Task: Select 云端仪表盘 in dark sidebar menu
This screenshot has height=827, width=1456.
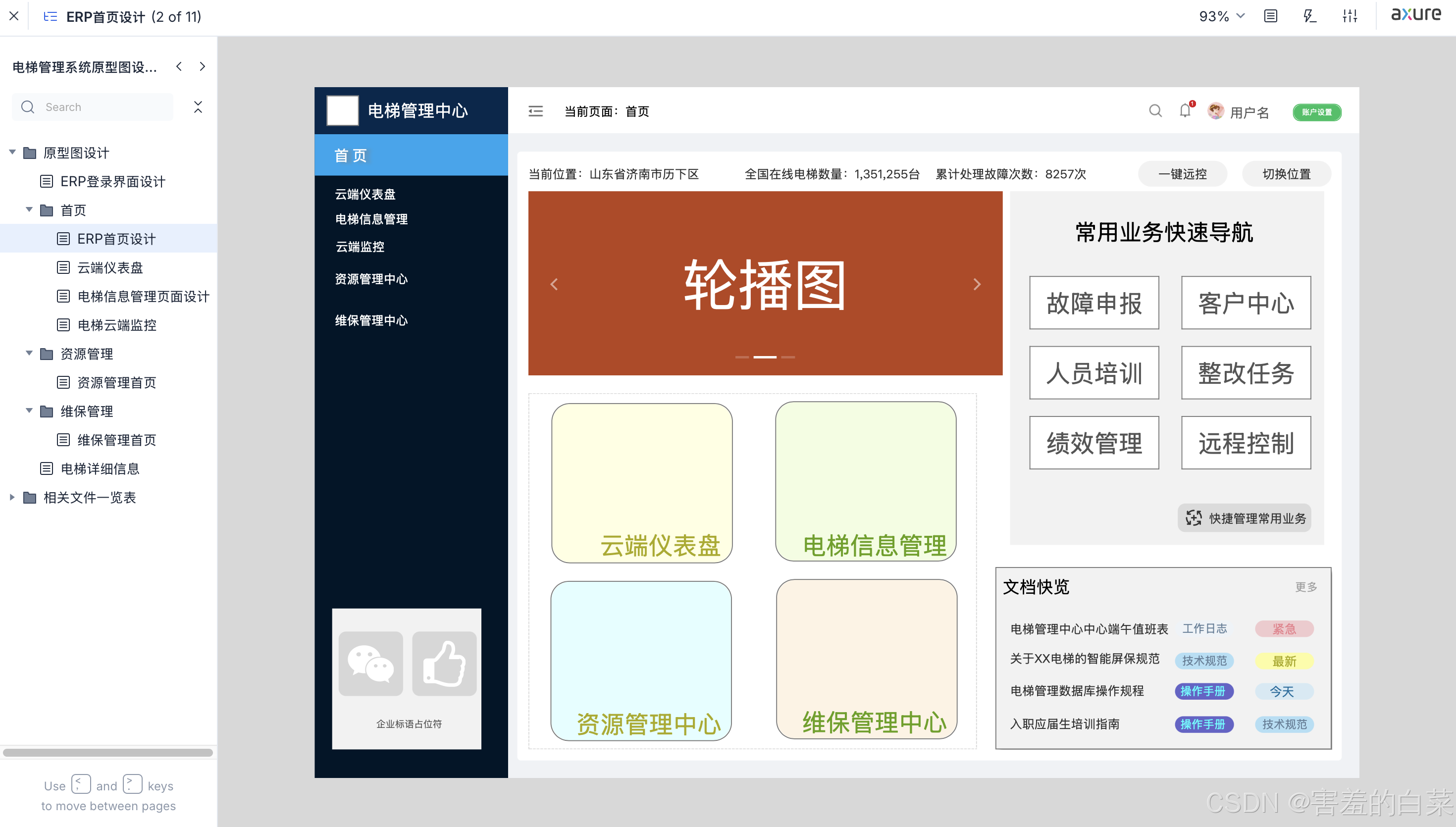Action: coord(365,194)
